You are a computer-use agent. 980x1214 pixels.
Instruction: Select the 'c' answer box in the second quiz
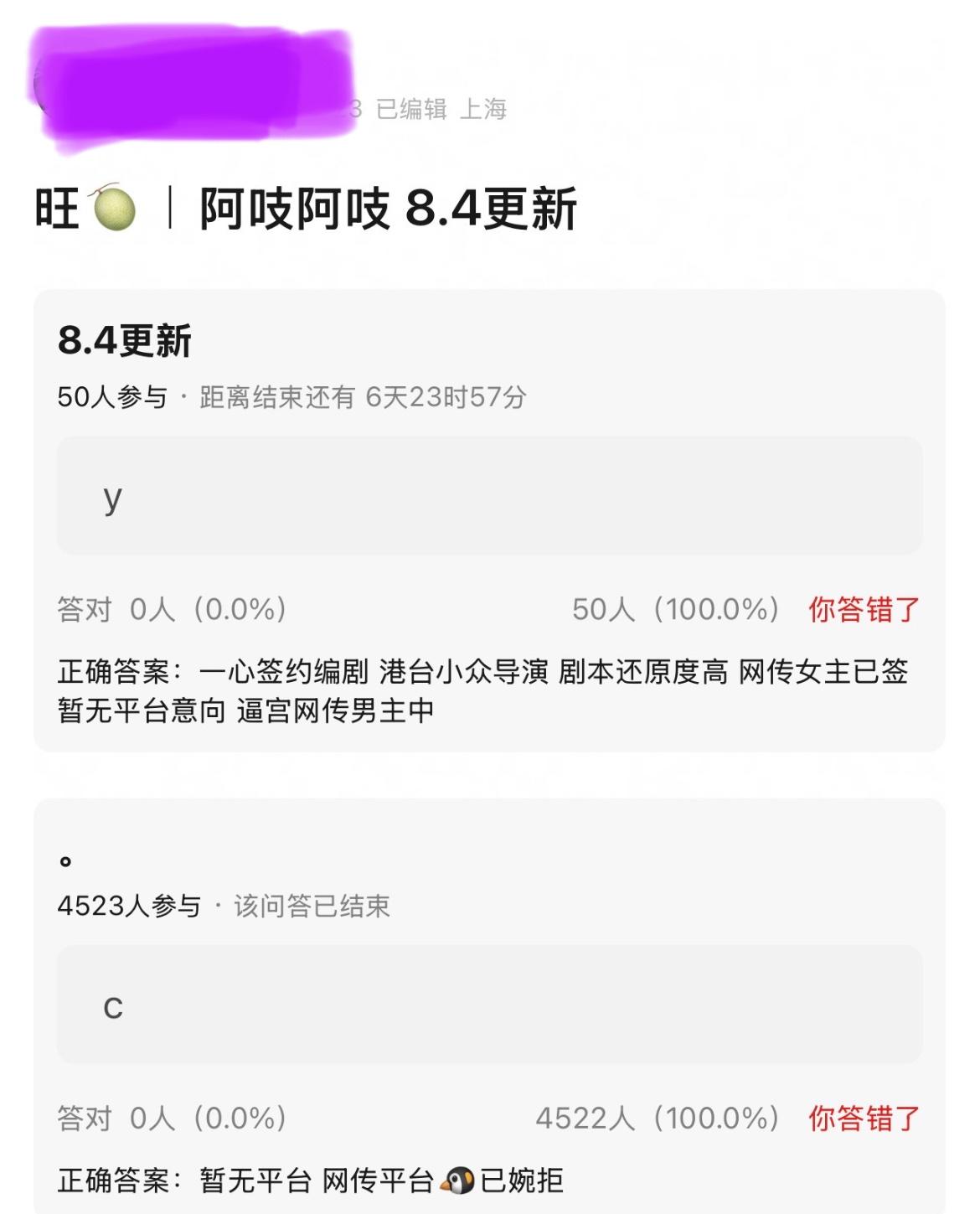[x=489, y=1005]
